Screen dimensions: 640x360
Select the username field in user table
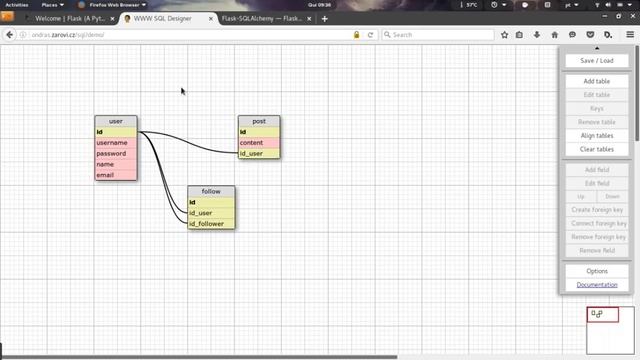tap(116, 143)
